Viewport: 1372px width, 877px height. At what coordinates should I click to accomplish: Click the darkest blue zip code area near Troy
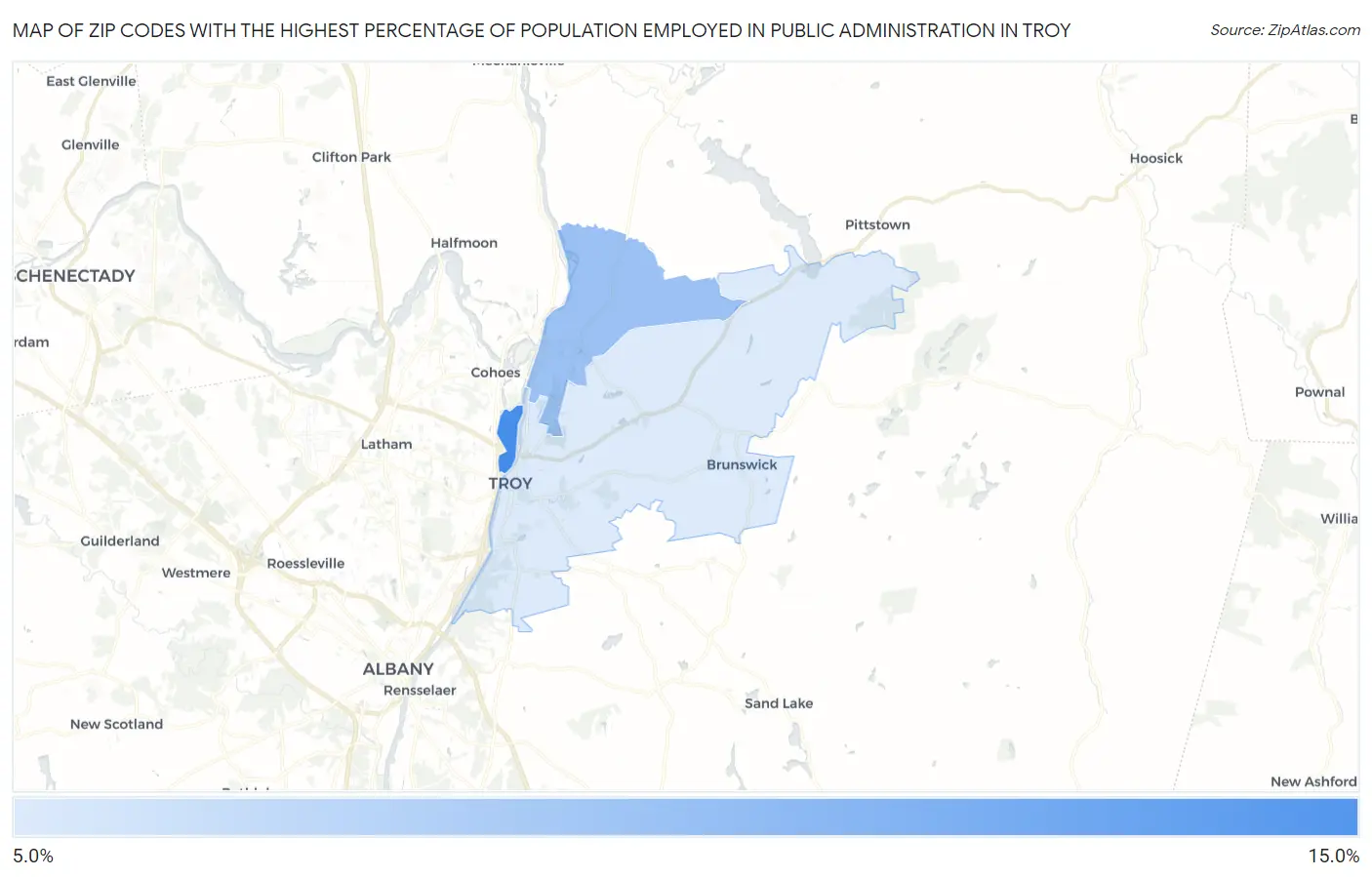click(508, 439)
